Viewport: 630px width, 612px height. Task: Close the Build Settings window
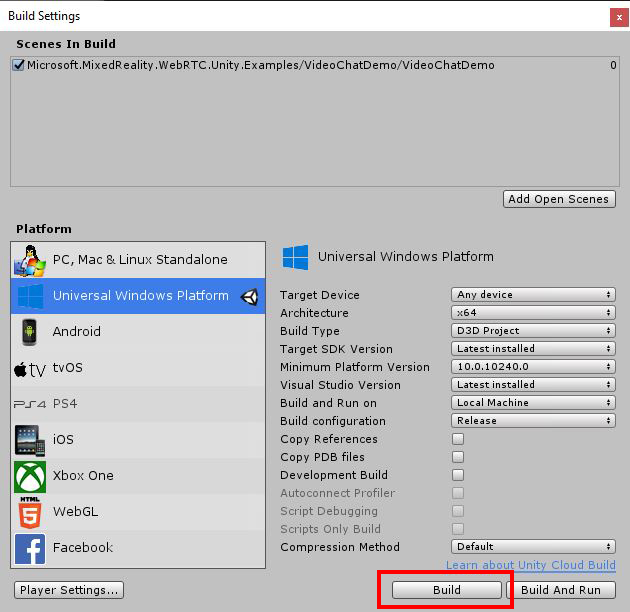click(619, 18)
